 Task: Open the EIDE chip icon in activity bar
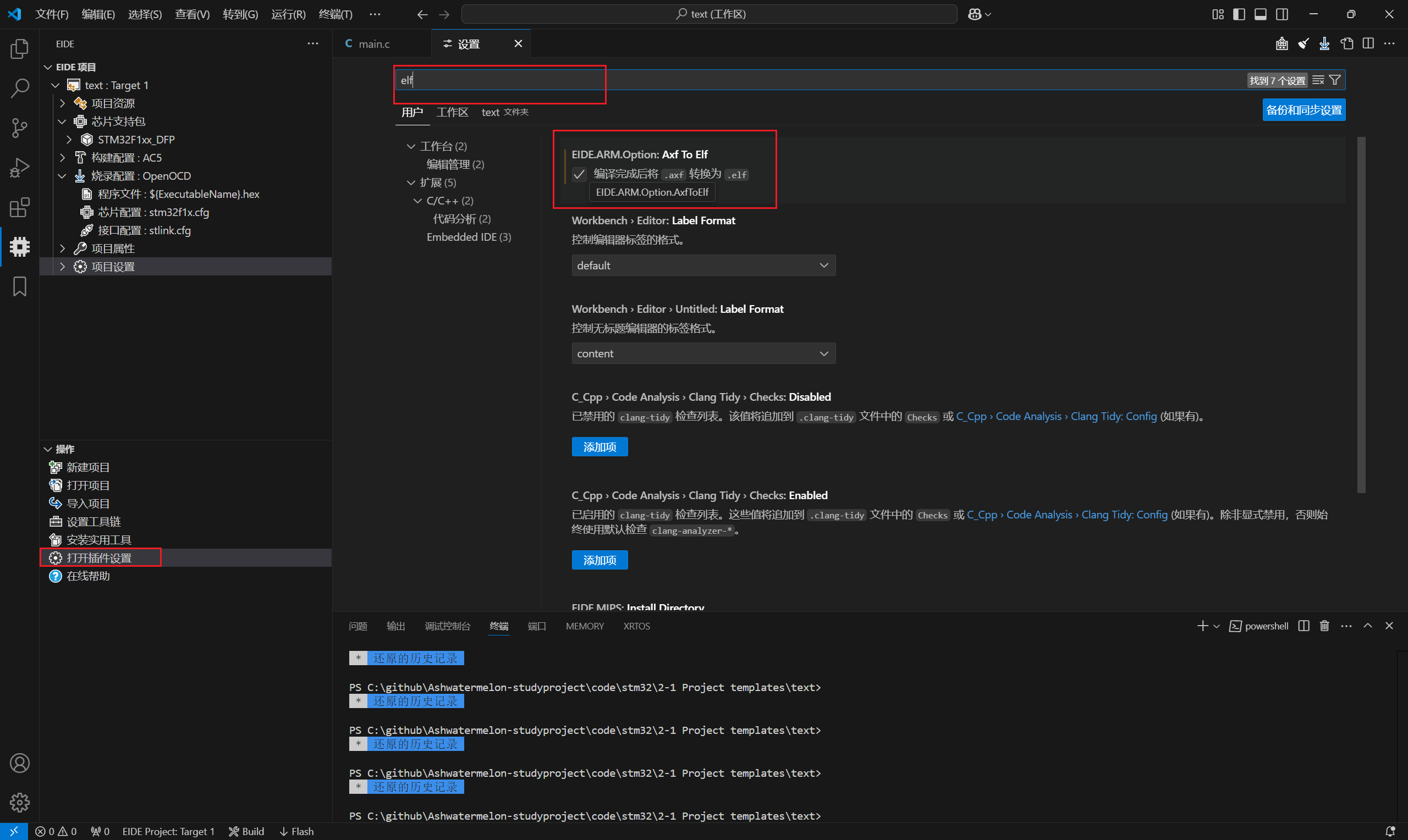pyautogui.click(x=20, y=247)
